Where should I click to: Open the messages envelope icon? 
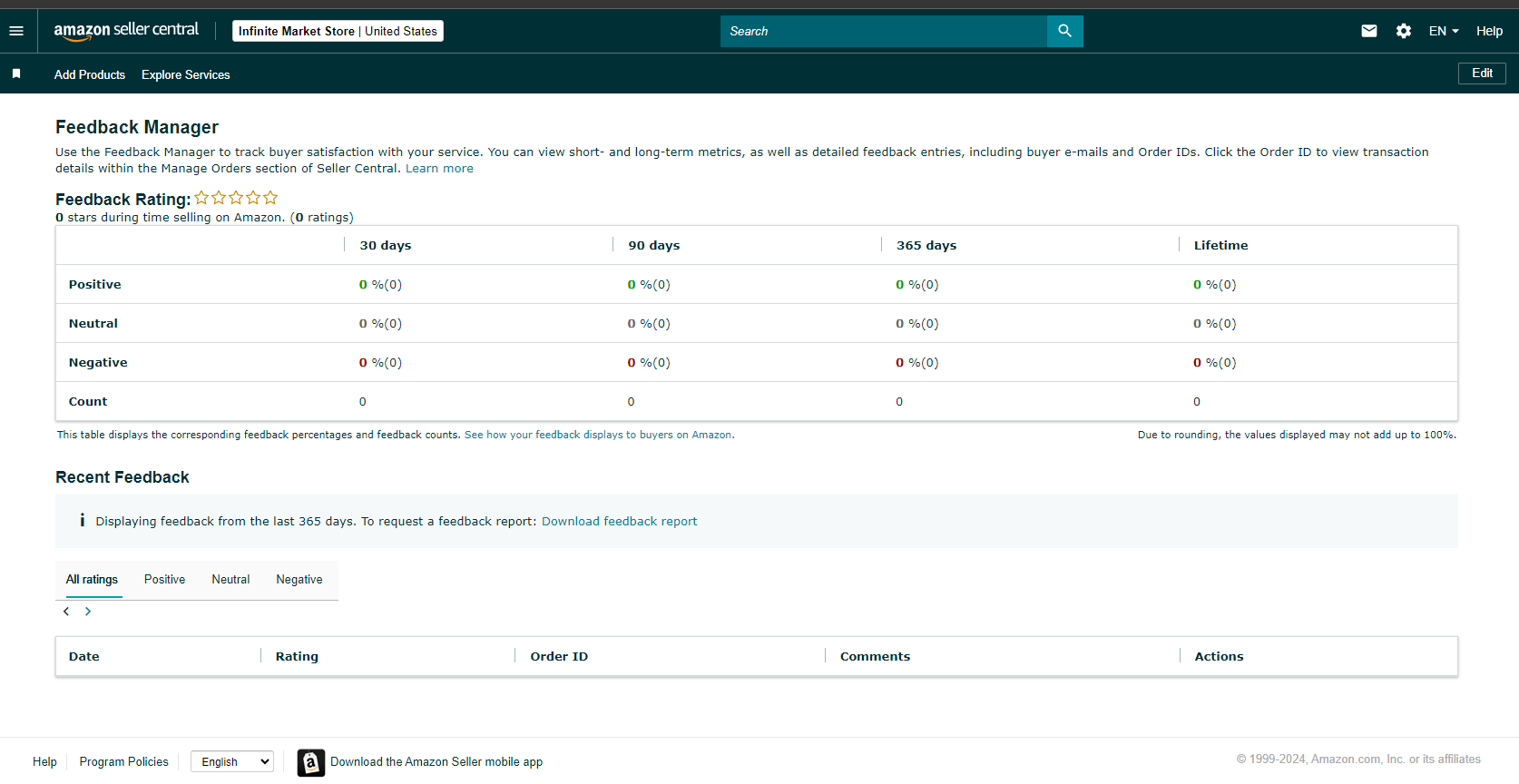[1369, 31]
